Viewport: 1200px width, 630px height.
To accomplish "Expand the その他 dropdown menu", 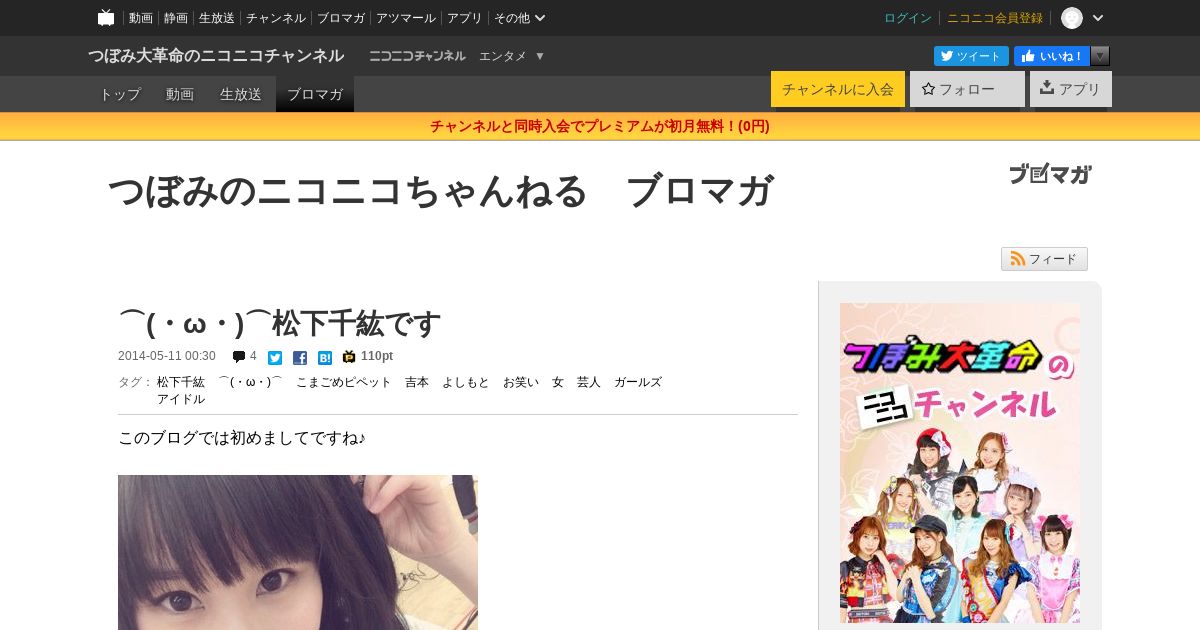I will pyautogui.click(x=520, y=18).
